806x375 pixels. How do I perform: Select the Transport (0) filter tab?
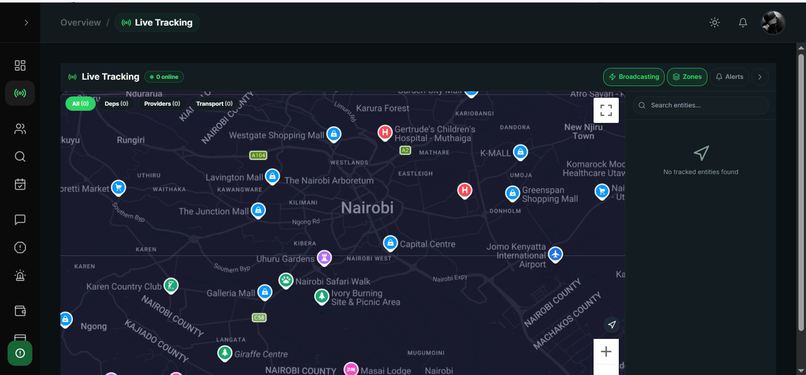(x=214, y=104)
